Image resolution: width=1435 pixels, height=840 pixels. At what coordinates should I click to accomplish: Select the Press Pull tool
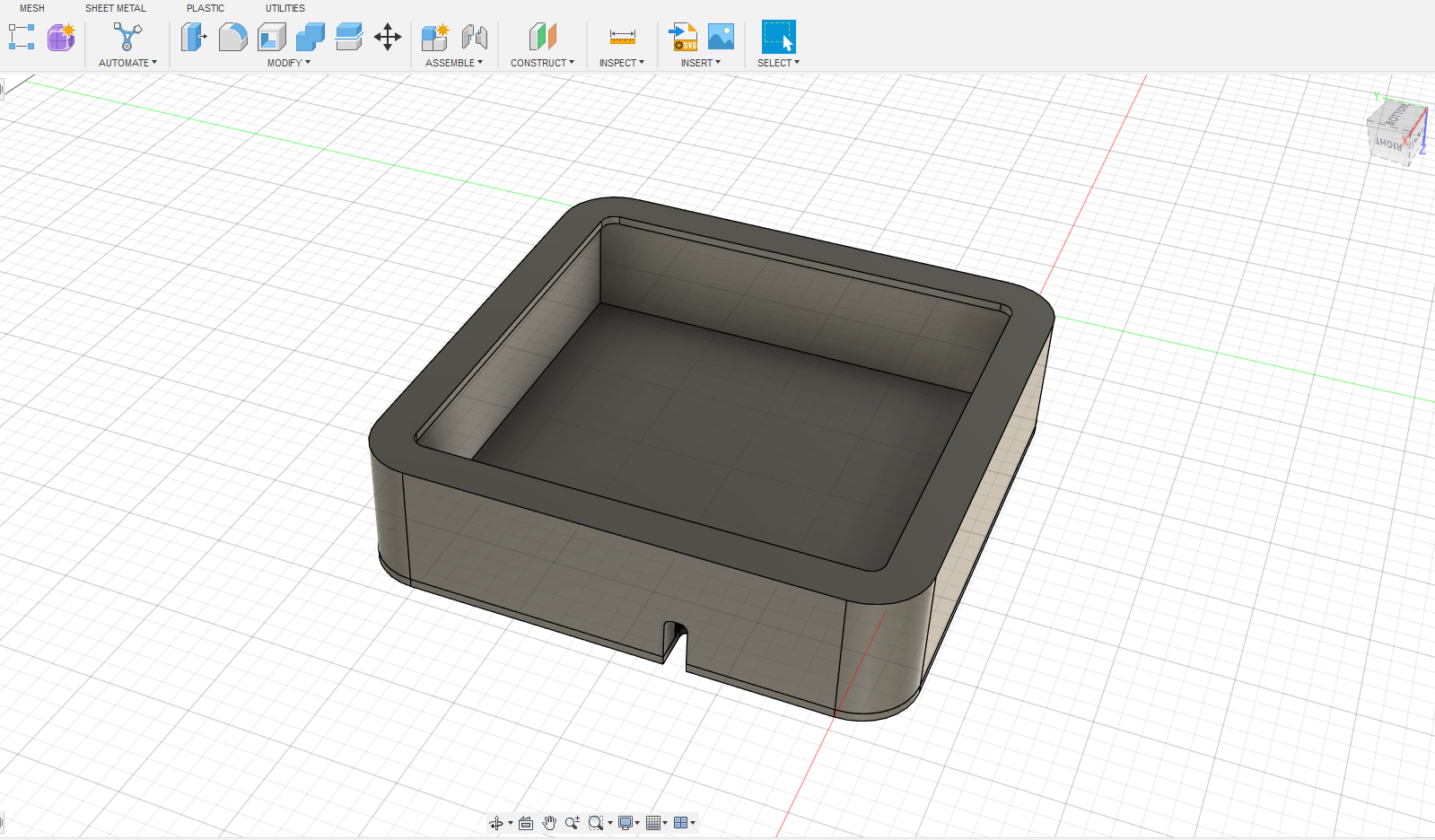(x=194, y=37)
